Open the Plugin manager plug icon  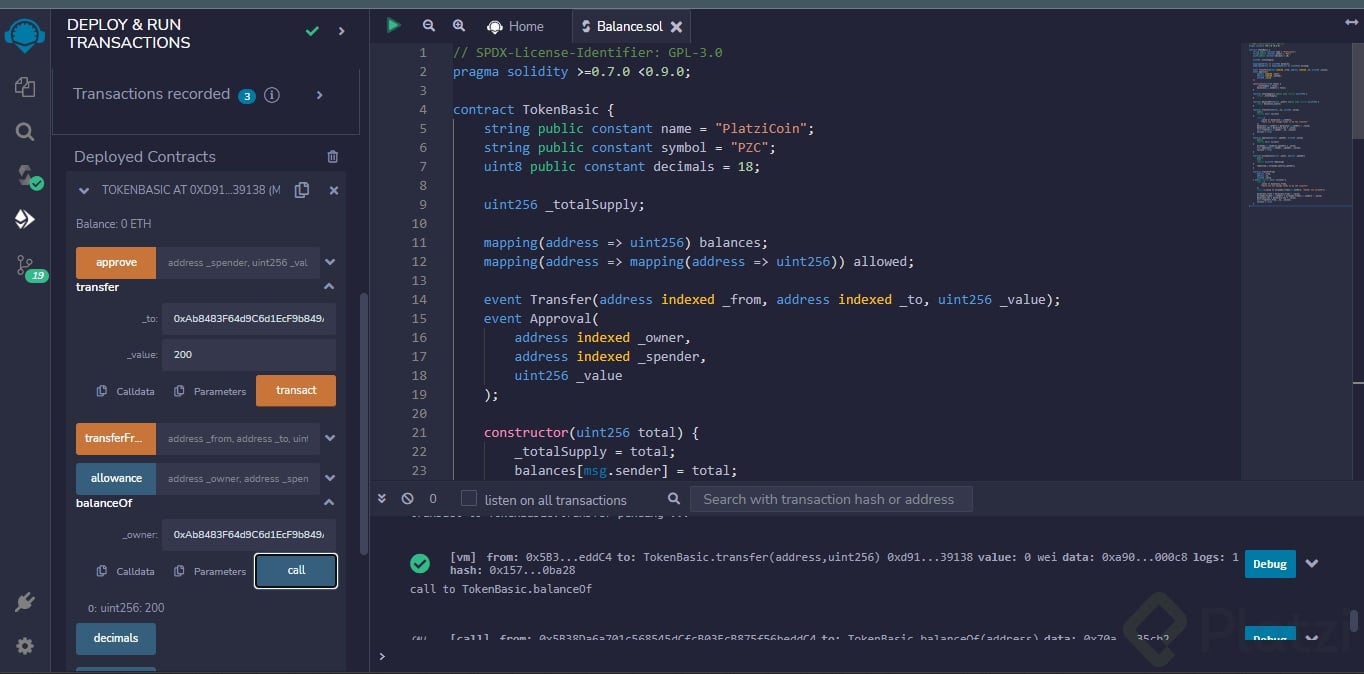[x=25, y=602]
